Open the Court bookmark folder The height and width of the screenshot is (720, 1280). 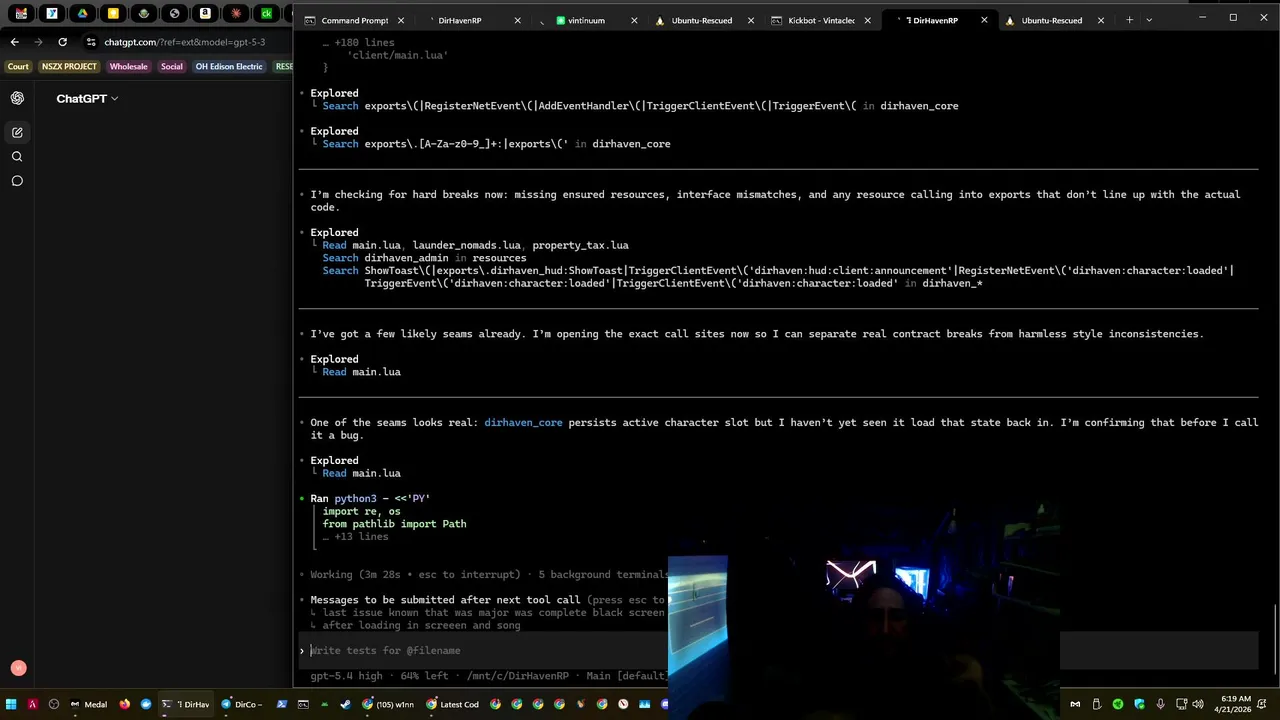click(x=18, y=66)
